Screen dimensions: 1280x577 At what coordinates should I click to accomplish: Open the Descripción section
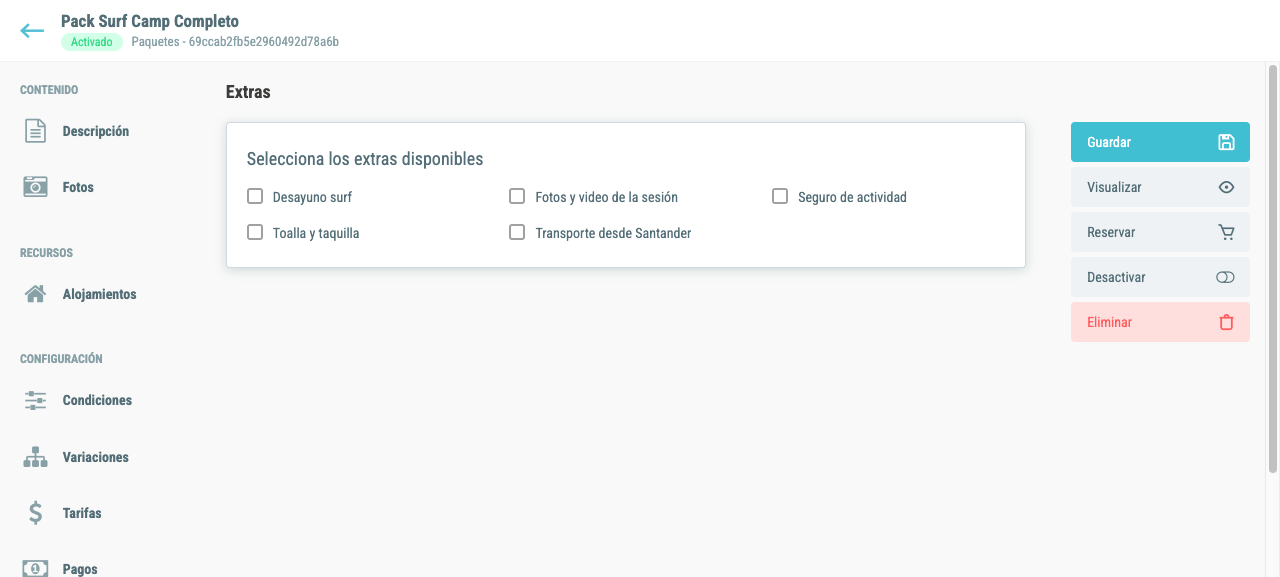click(96, 131)
